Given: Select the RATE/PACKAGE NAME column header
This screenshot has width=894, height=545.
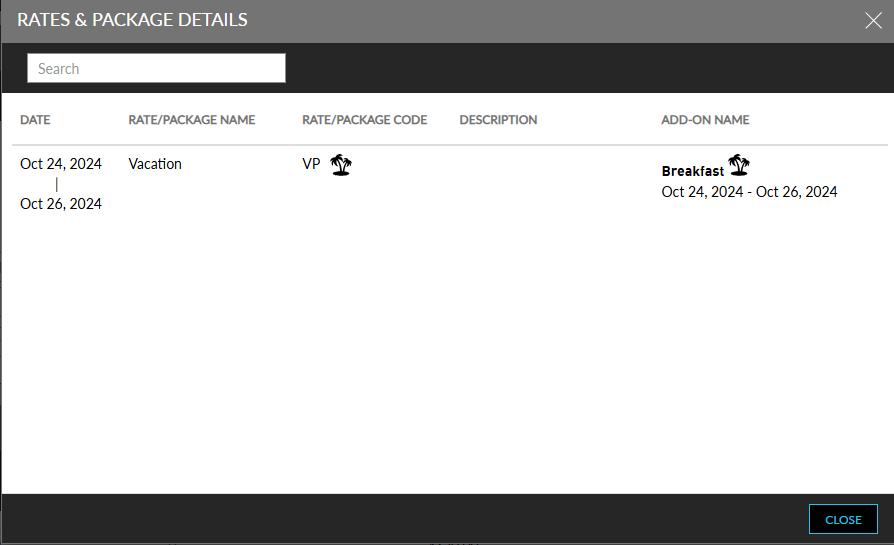Looking at the screenshot, I should pos(192,120).
